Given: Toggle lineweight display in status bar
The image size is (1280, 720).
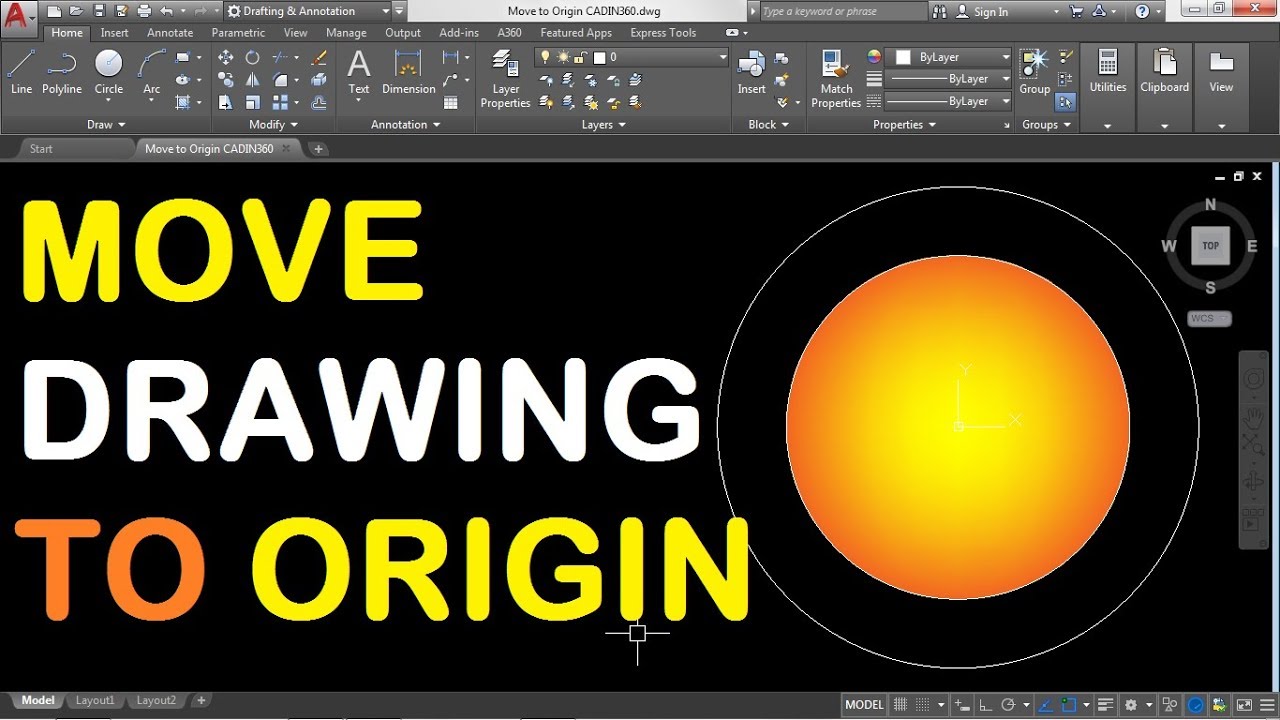Looking at the screenshot, I should click(x=1106, y=704).
